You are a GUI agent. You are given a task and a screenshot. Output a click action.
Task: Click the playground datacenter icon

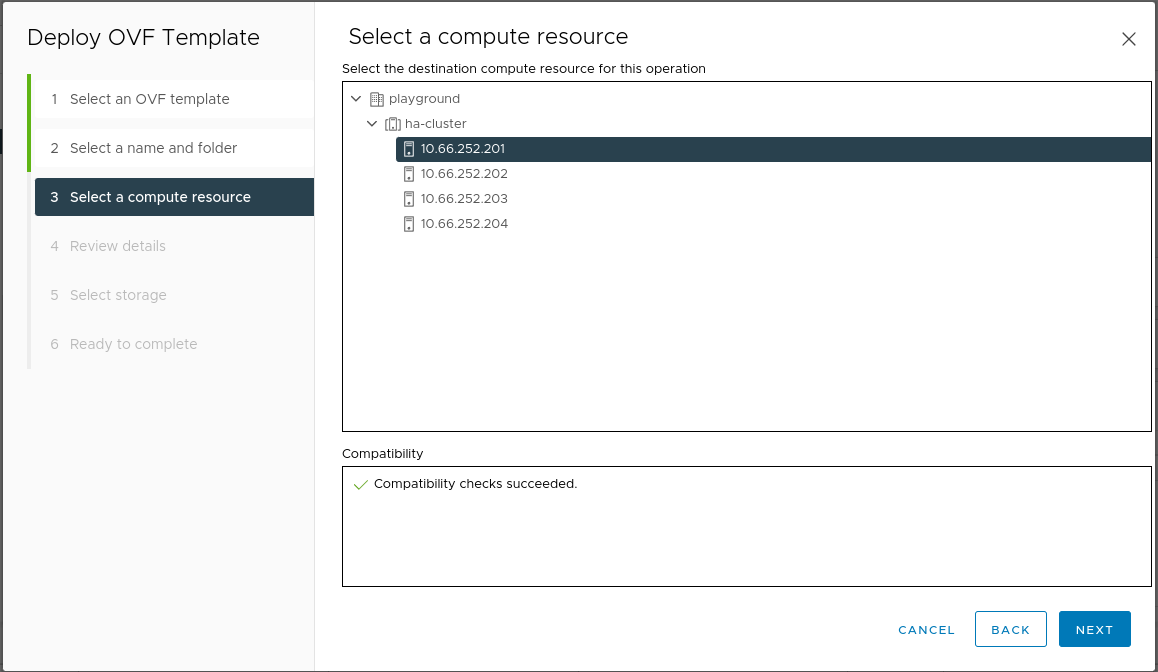[377, 99]
